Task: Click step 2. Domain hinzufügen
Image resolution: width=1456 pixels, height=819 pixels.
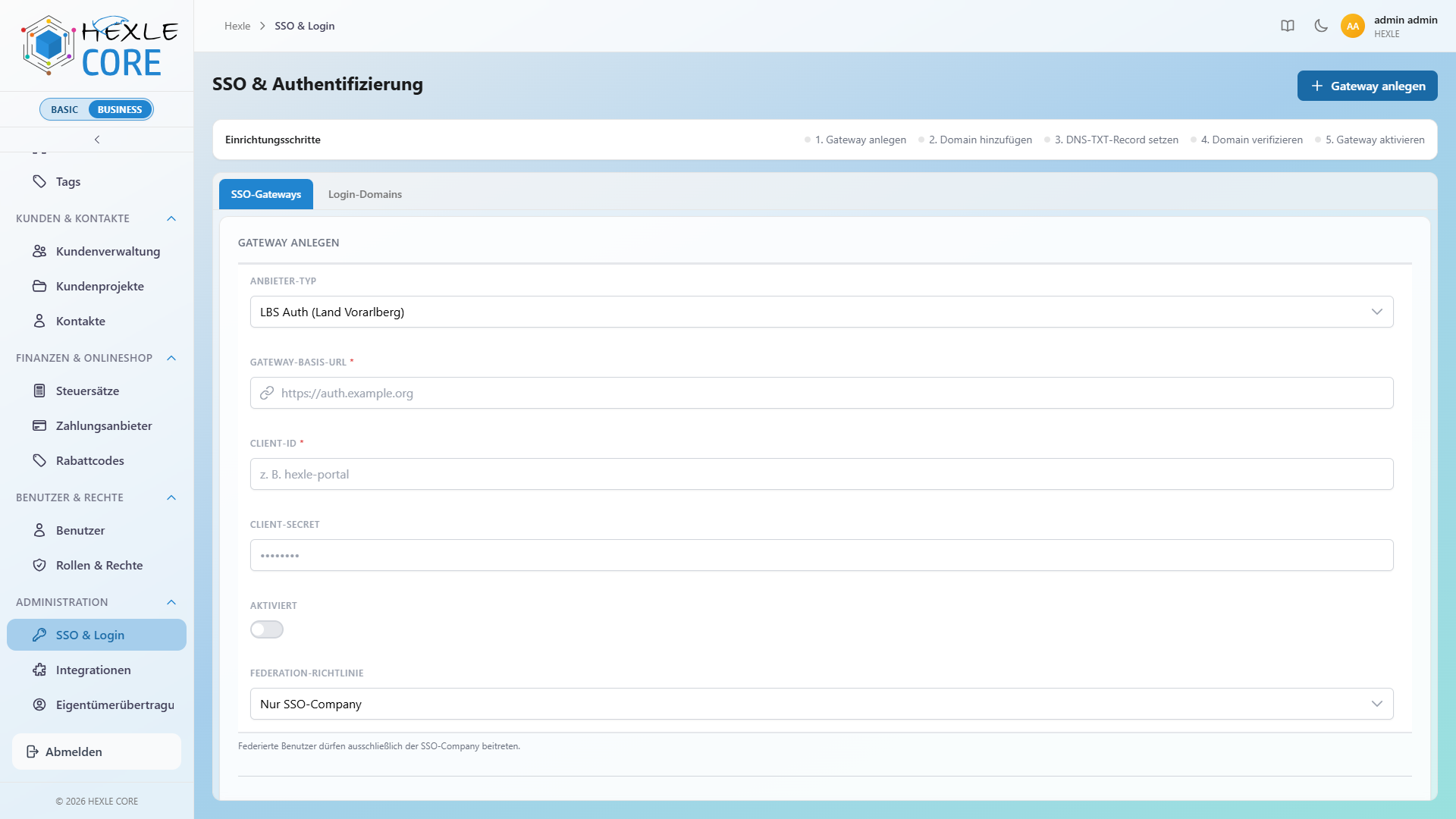Action: click(975, 140)
